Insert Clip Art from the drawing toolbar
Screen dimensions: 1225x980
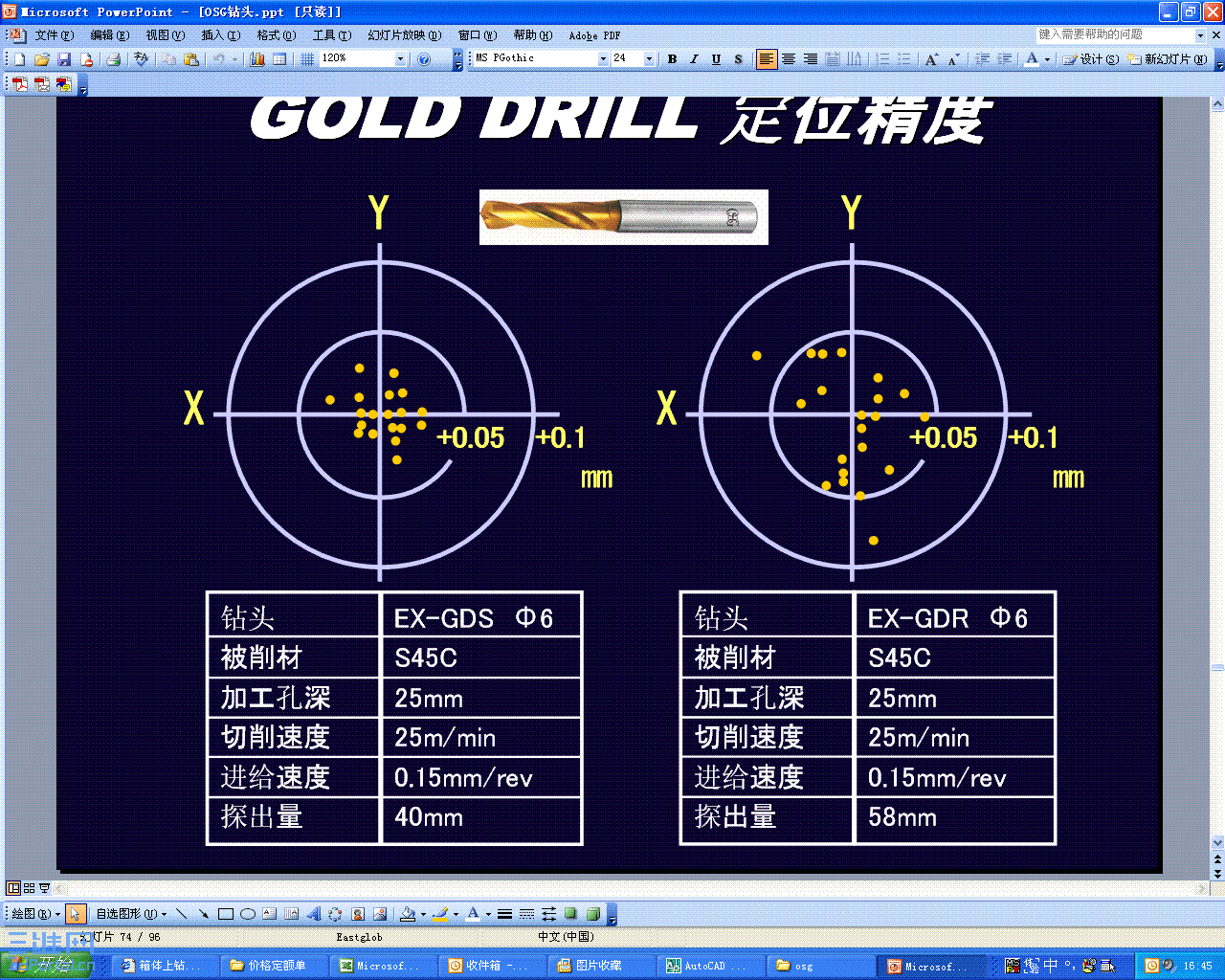(x=357, y=914)
